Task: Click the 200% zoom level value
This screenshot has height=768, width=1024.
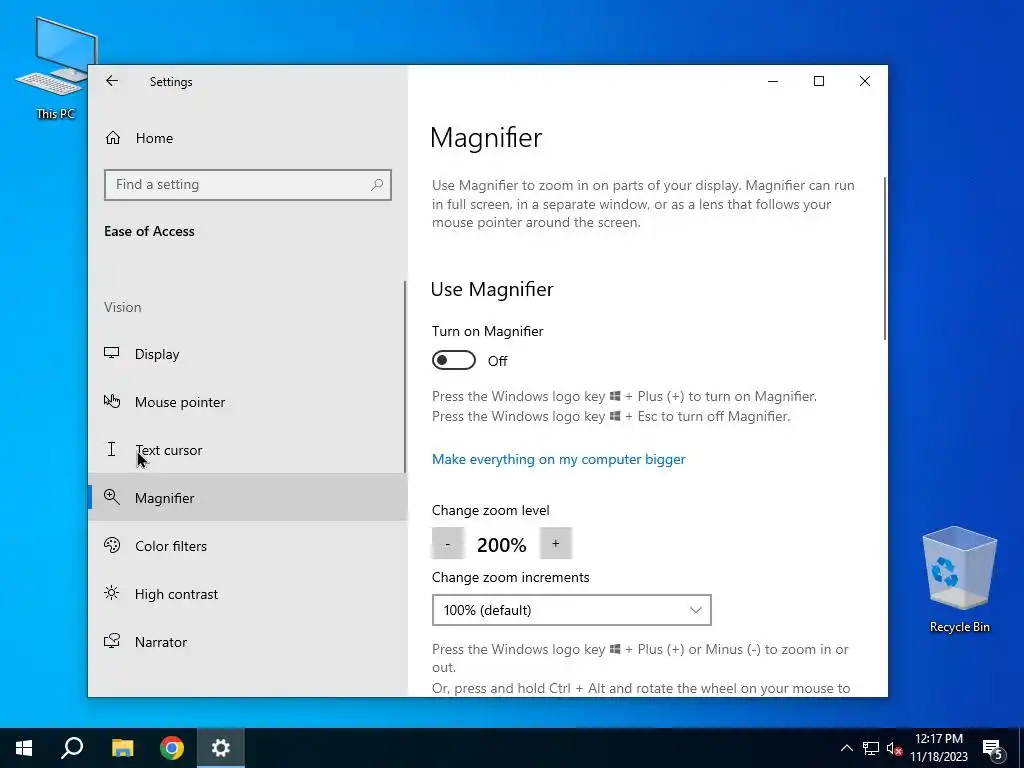Action: 502,545
